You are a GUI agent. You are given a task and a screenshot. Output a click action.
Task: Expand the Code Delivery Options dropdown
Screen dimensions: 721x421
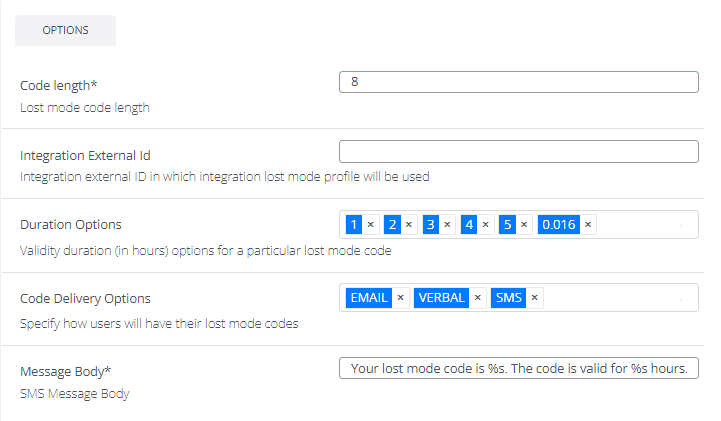(681, 299)
